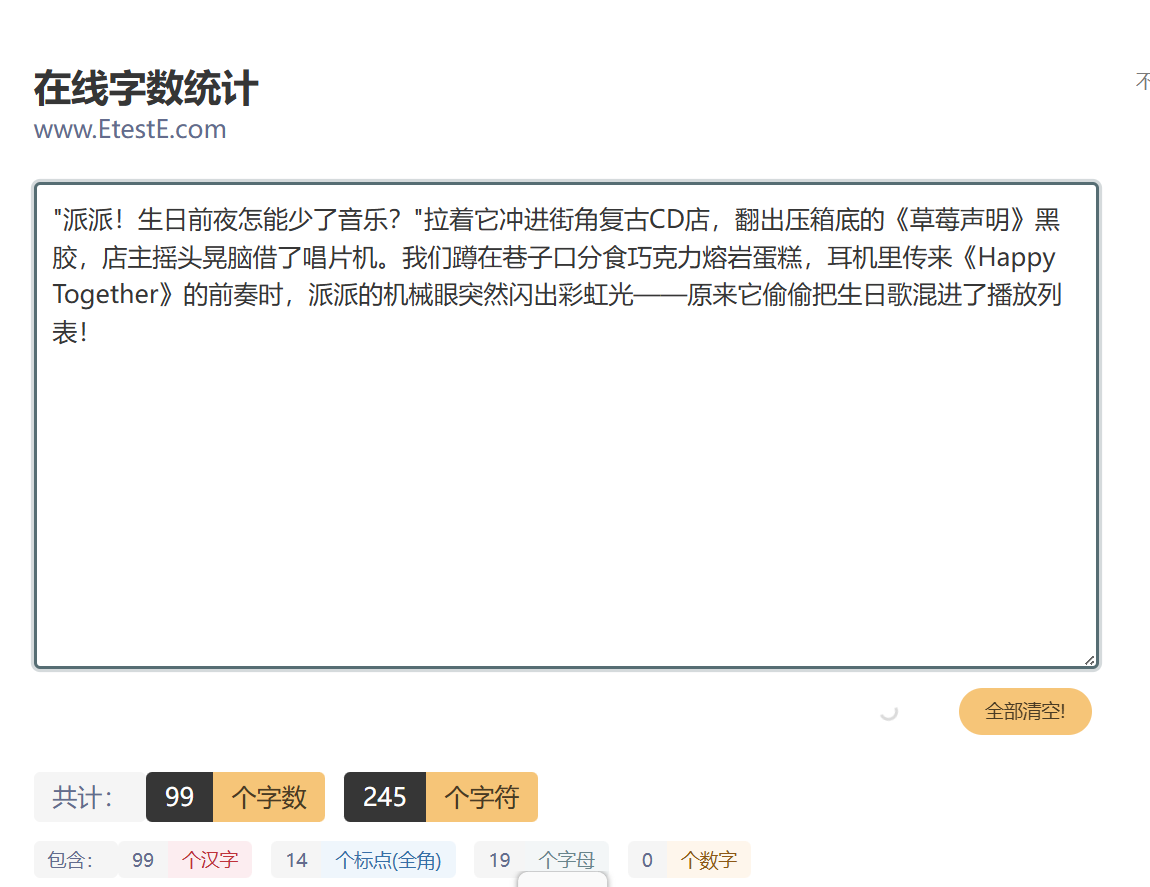The image size is (1150, 887).
Task: Click the 在线字数统计 page title
Action: tap(146, 88)
